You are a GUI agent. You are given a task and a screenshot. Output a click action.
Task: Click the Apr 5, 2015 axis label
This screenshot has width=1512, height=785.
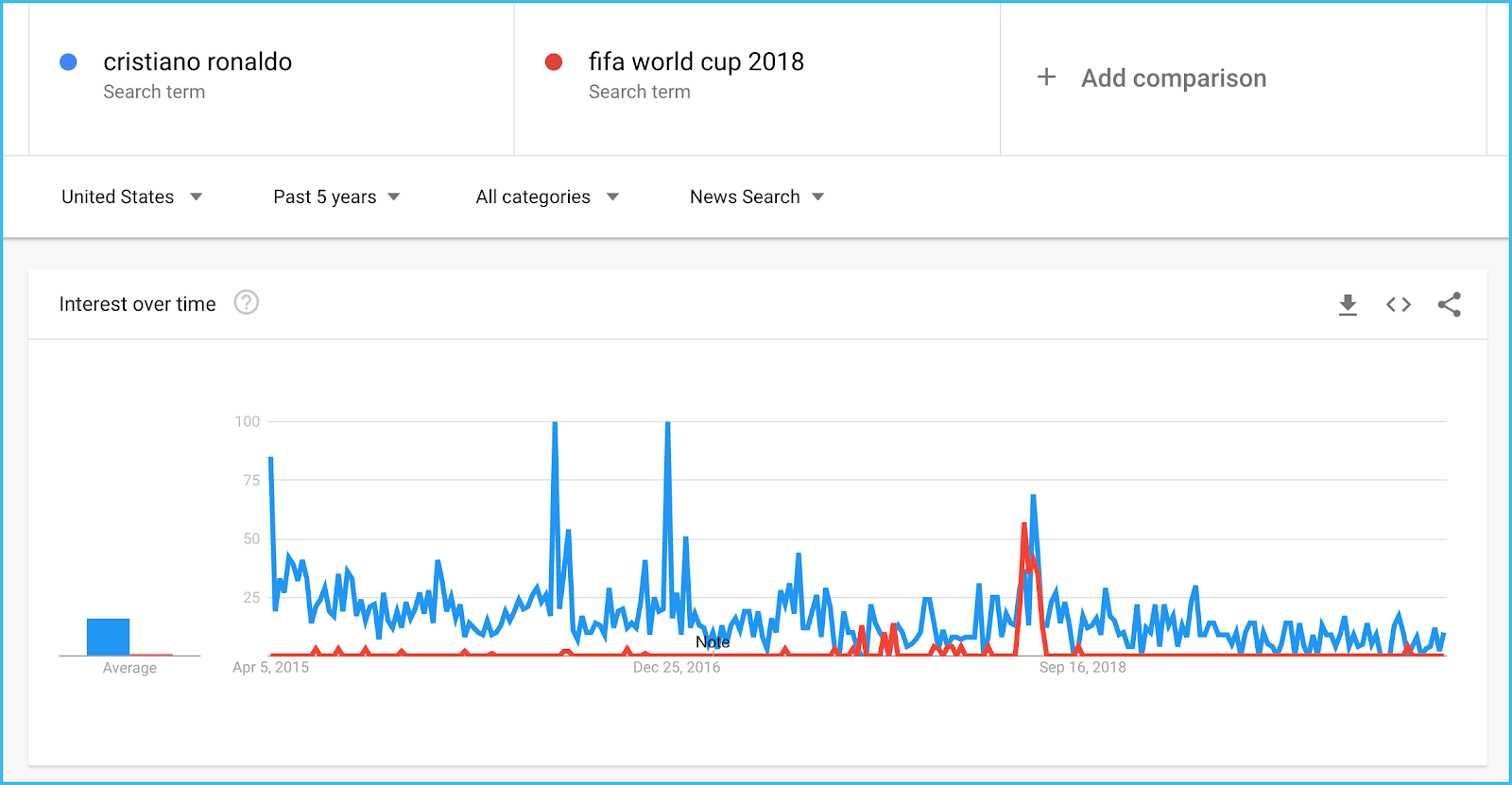[x=271, y=667]
